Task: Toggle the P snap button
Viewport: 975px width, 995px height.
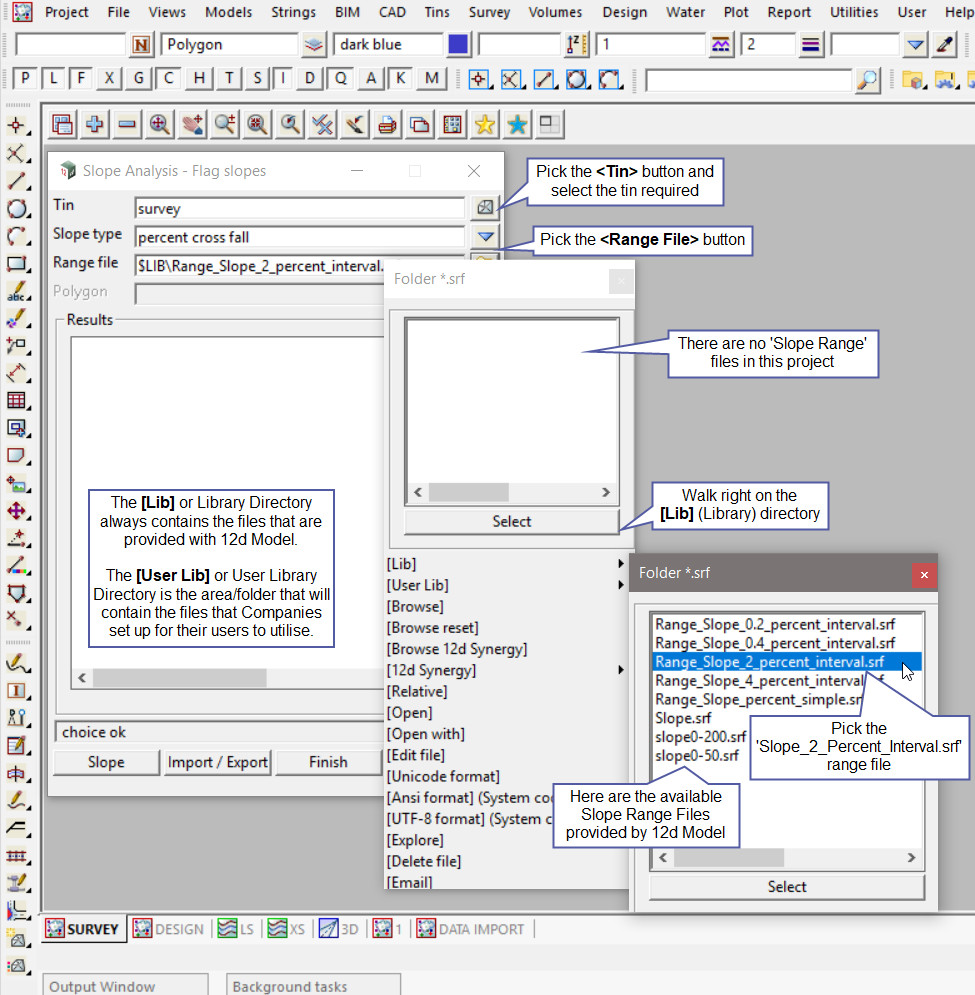Action: (25, 79)
